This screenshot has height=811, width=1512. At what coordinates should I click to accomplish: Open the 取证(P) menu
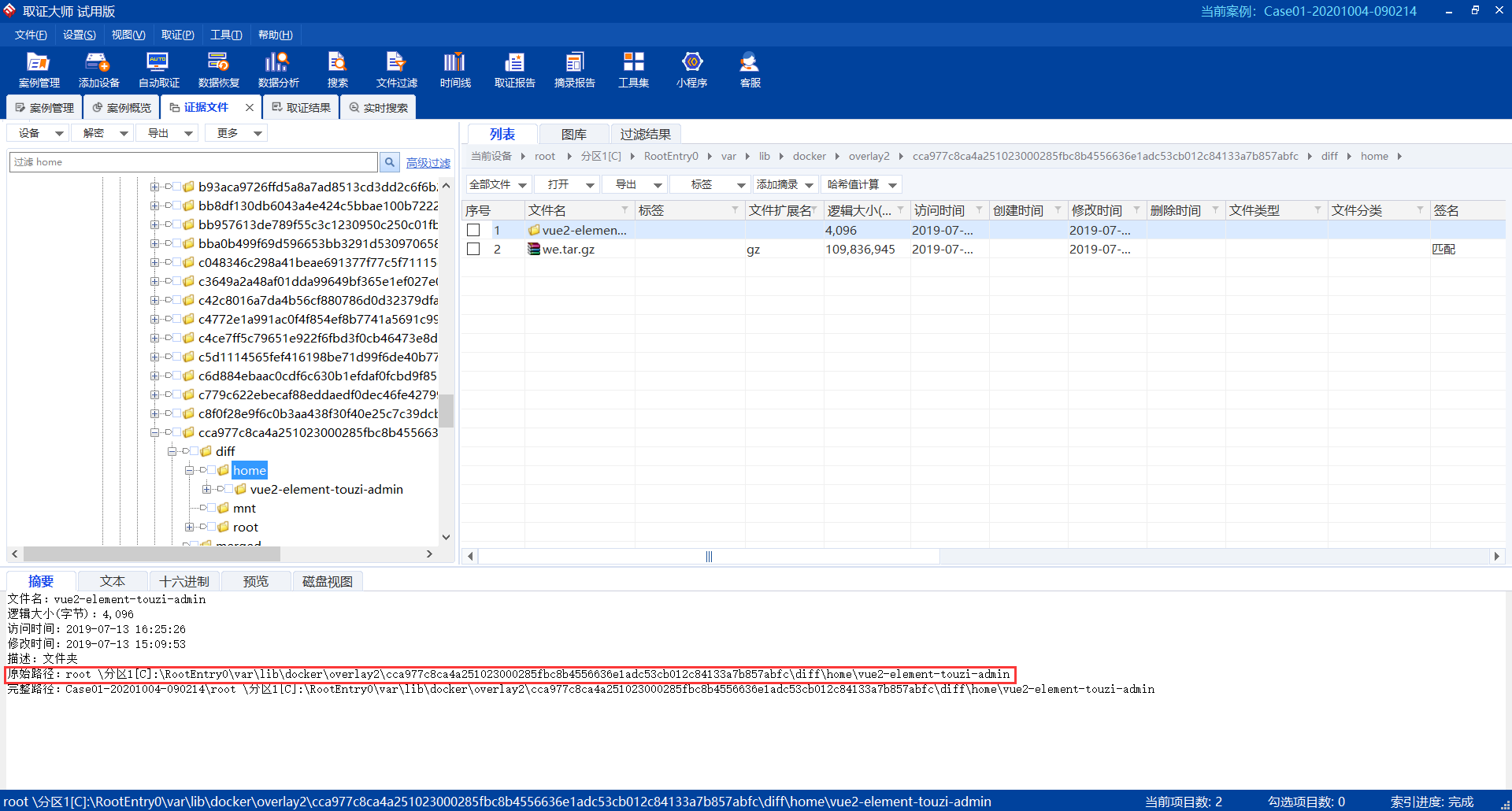pos(178,35)
